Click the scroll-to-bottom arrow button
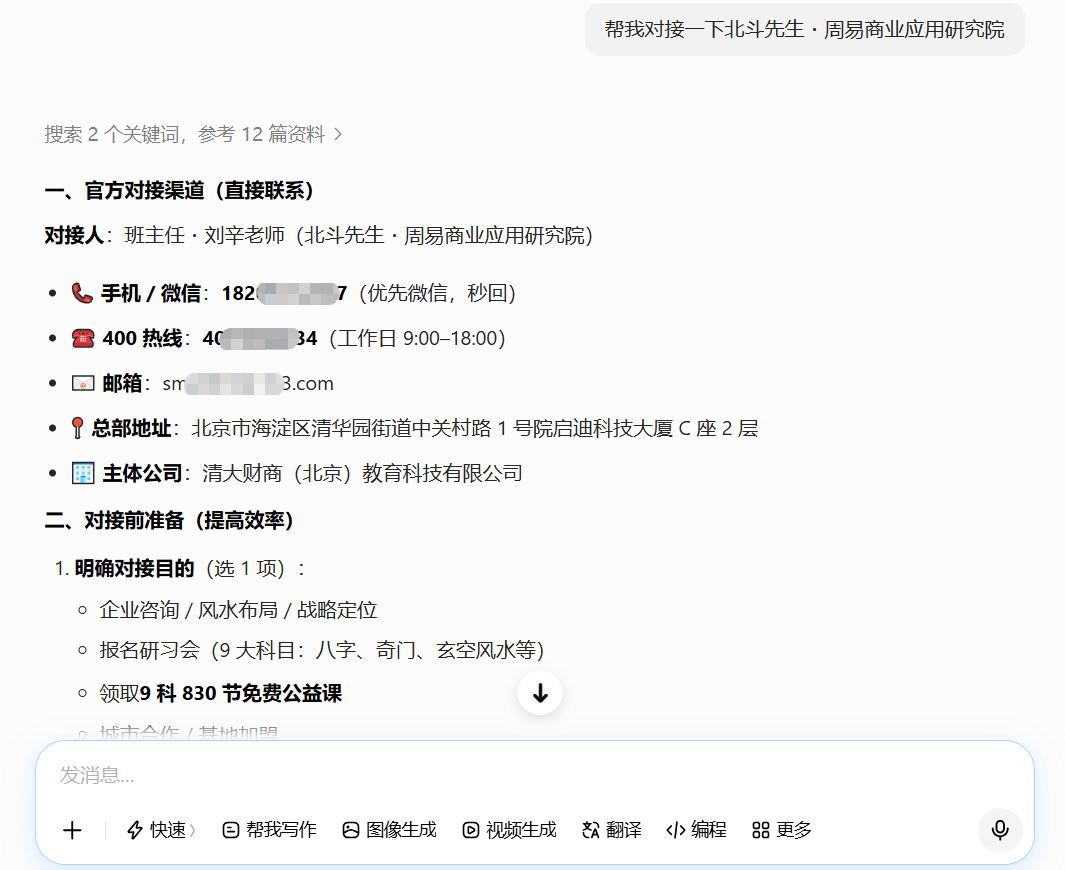The height and width of the screenshot is (870, 1065). pyautogui.click(x=540, y=693)
